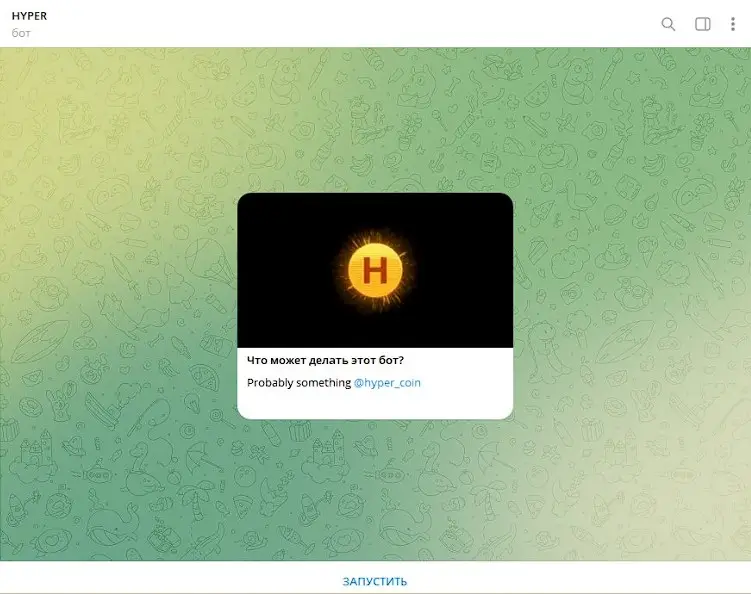This screenshot has width=751, height=594.
Task: Open search in the HYPER chat
Action: pyautogui.click(x=668, y=24)
